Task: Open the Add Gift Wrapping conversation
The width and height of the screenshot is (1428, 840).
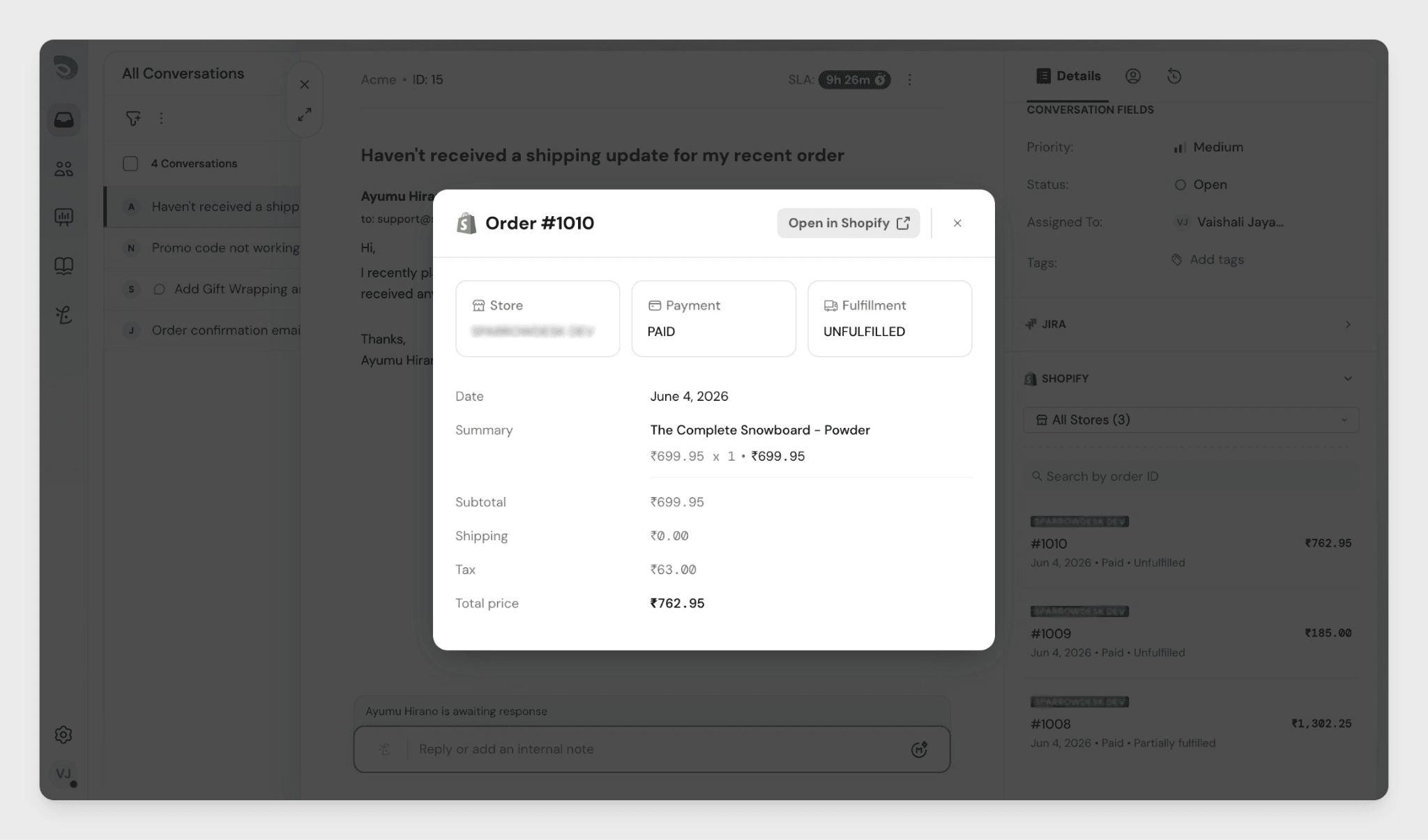Action: [203, 289]
